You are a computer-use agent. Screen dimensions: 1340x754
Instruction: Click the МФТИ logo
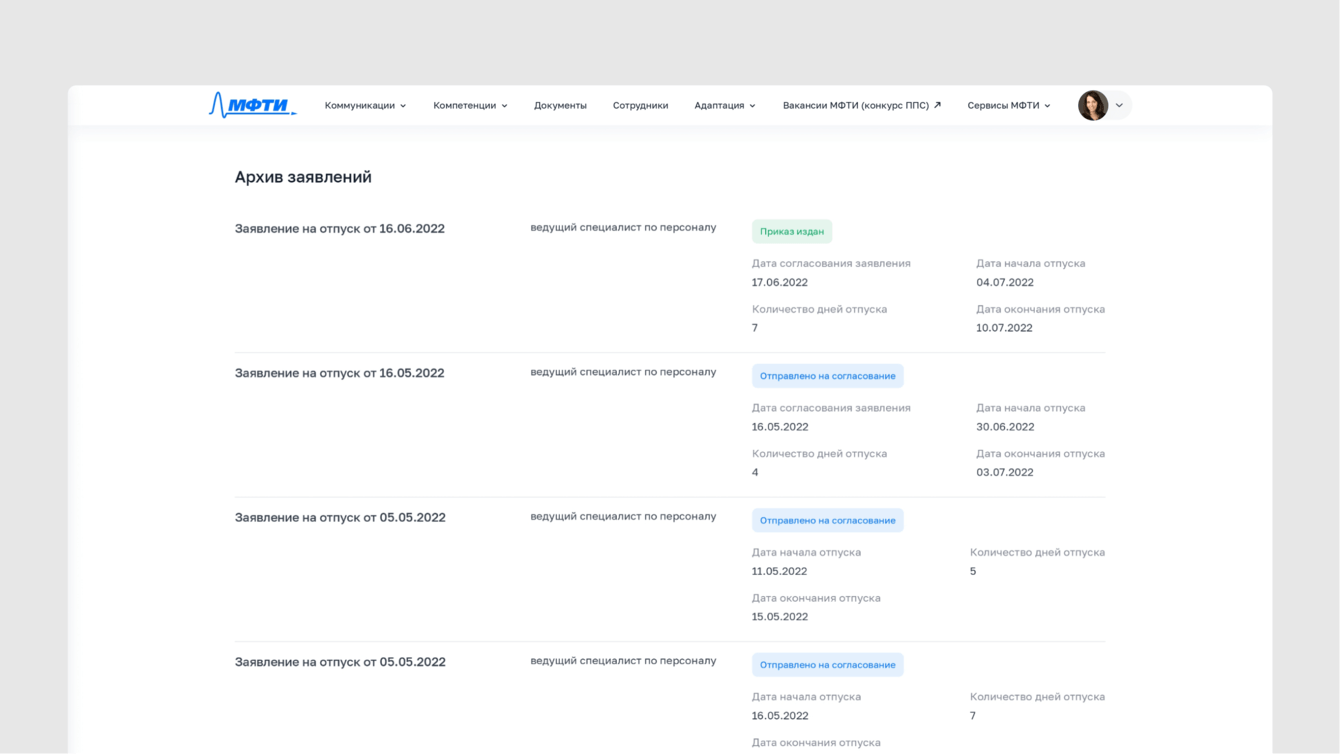point(252,105)
